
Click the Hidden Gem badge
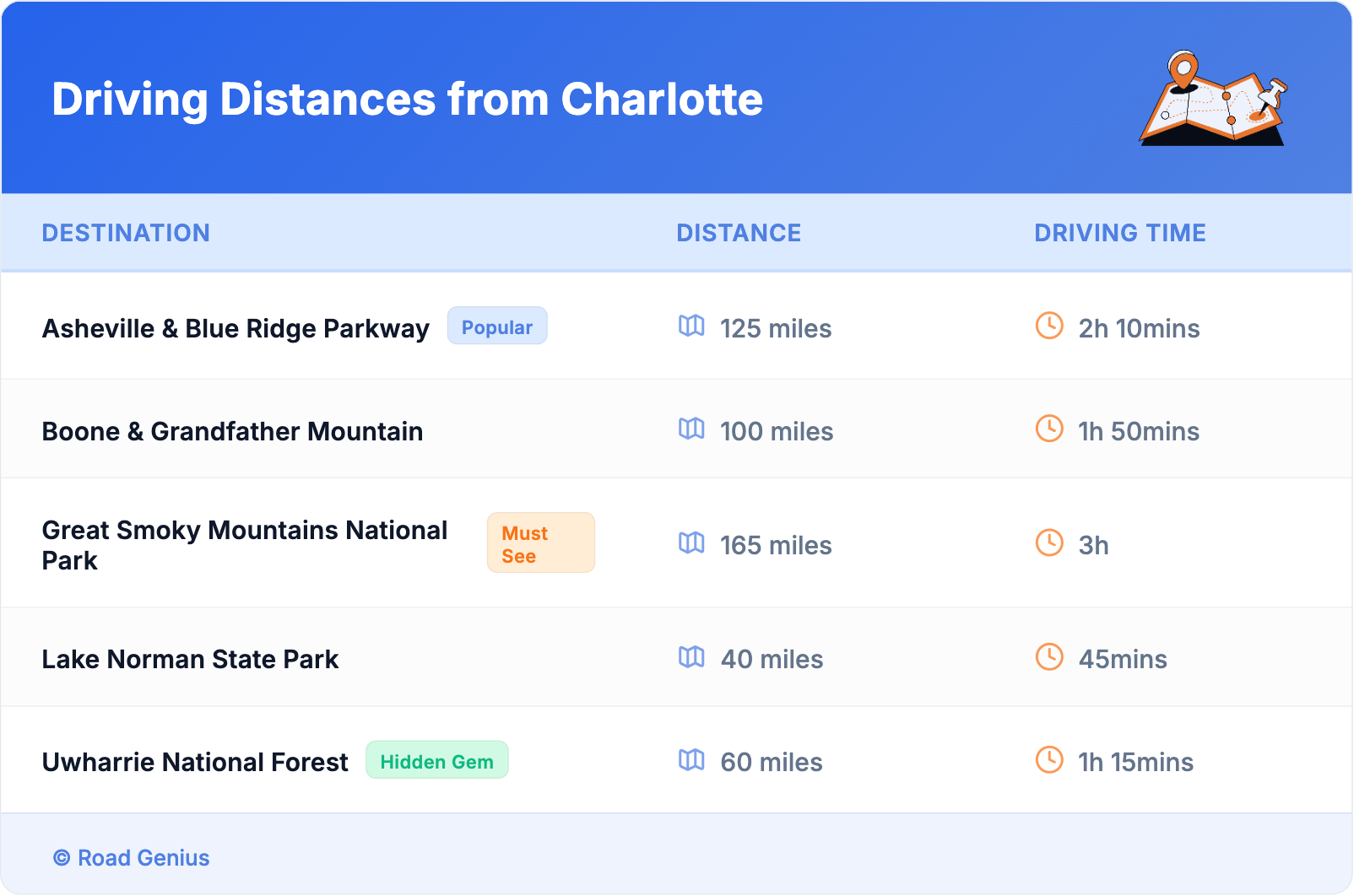point(436,761)
